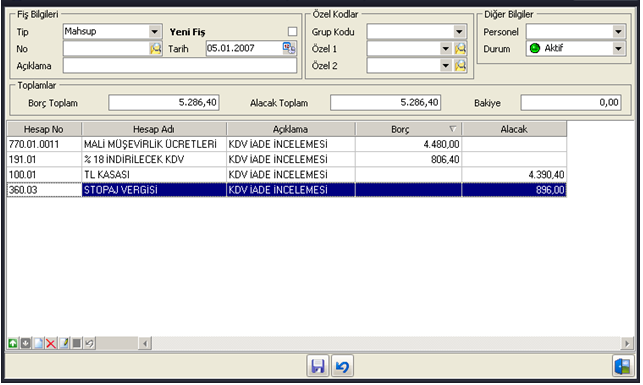Click the Açıklama cell in the TL KASASI row
Viewport: 643px width, 385px height.
coord(291,175)
